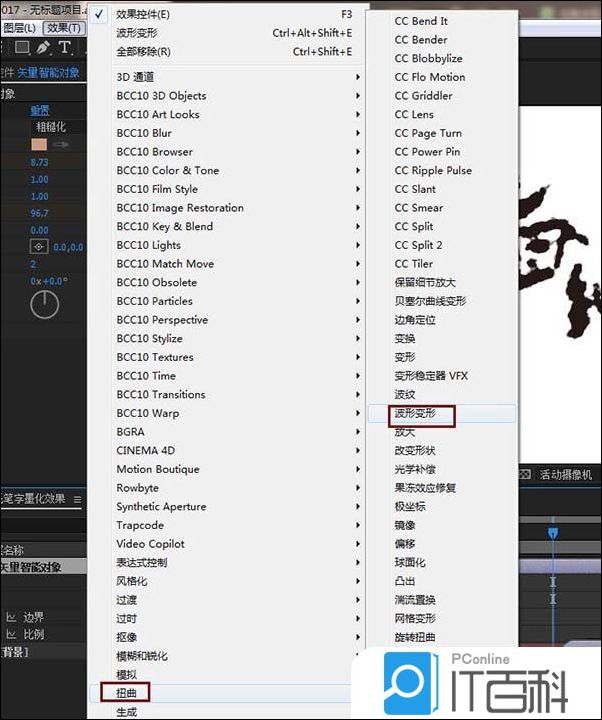Viewport: 602px width, 720px height.
Task: Select 湍流置换 effect
Action: [x=442, y=600]
